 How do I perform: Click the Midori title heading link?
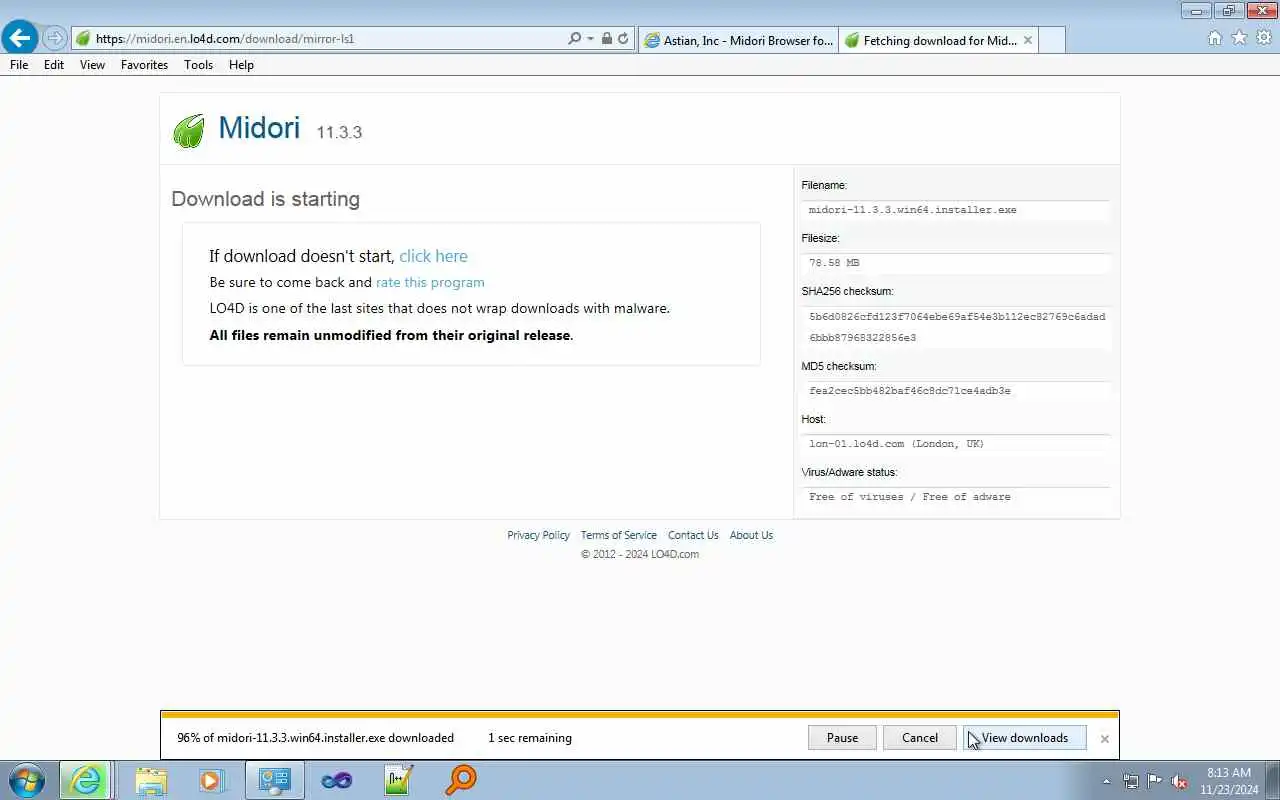tap(259, 128)
